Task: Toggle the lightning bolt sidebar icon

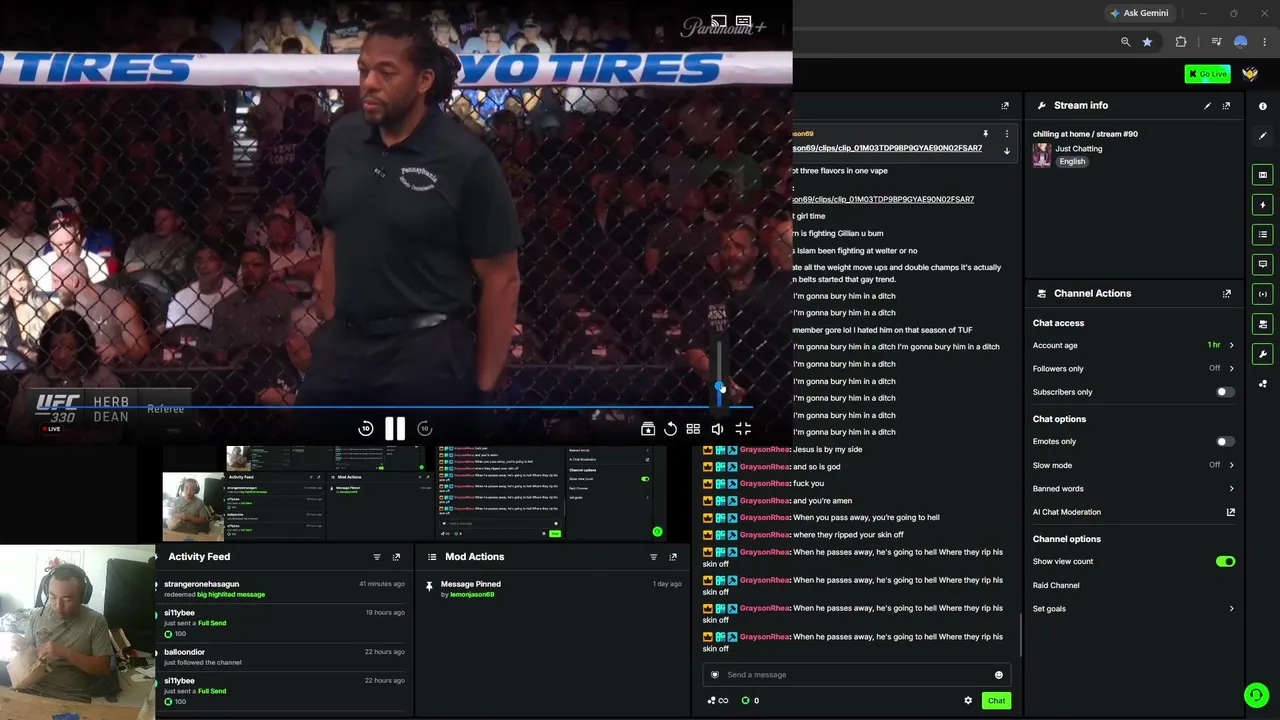Action: pos(1263,205)
